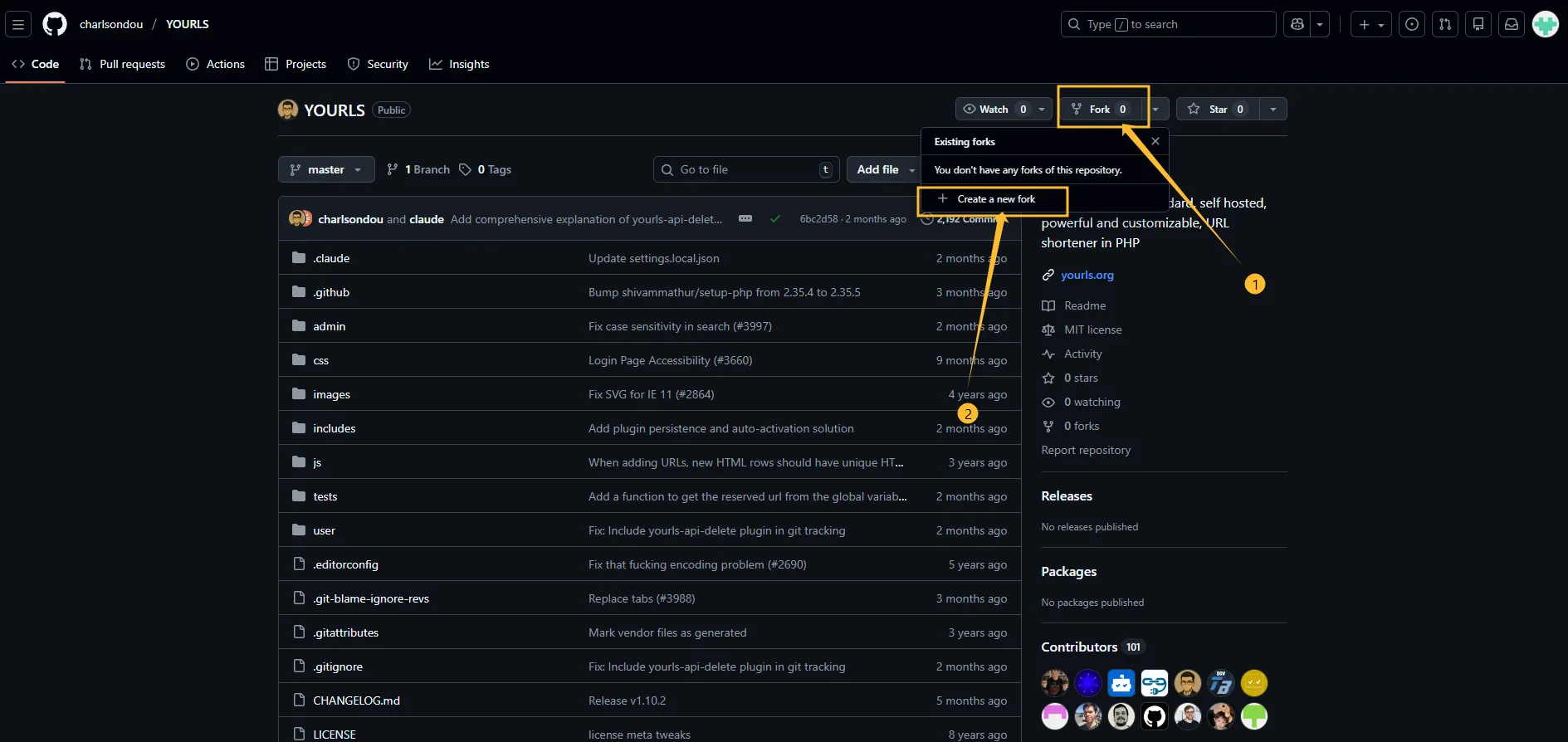This screenshot has width=1568, height=742.
Task: Open the Insights tab
Action: pos(459,64)
